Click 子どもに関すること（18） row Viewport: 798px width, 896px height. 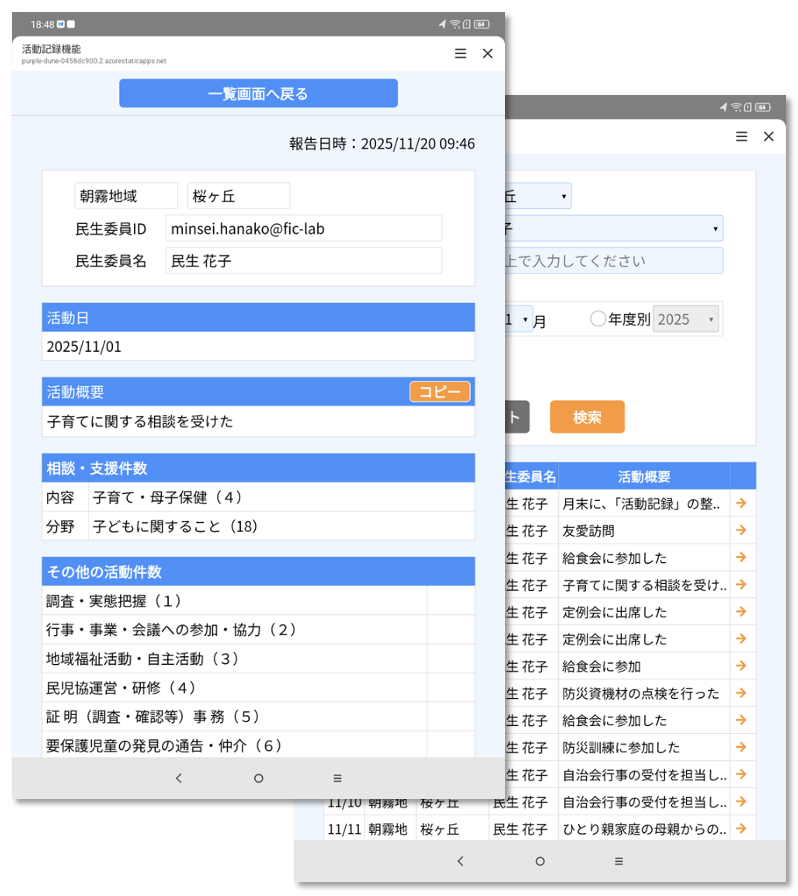tap(258, 526)
